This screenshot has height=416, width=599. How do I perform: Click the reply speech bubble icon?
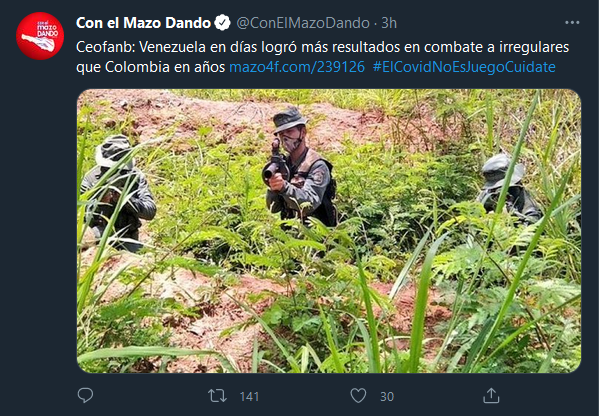[x=85, y=395]
